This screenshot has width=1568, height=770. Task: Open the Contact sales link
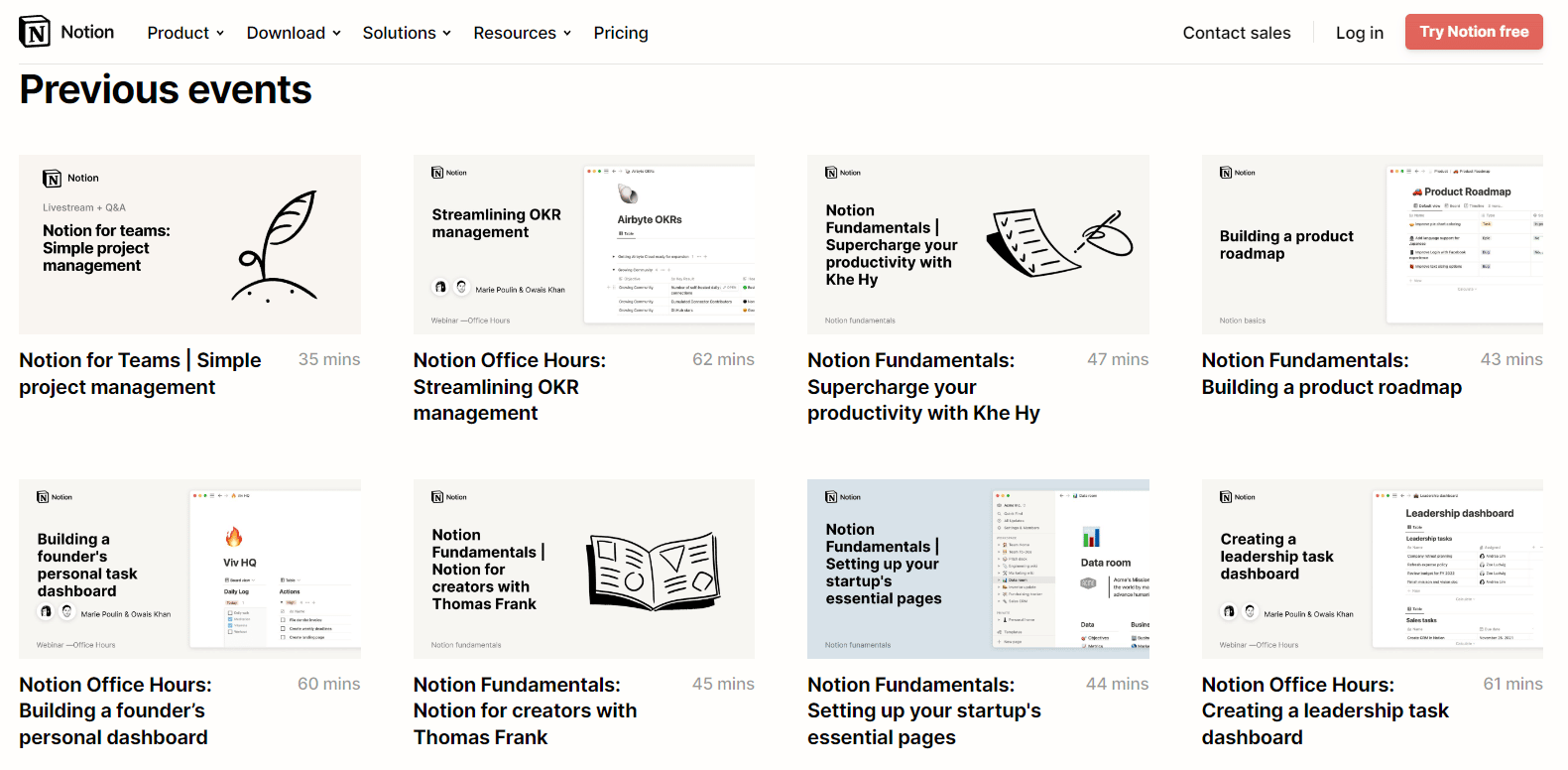pyautogui.click(x=1237, y=33)
